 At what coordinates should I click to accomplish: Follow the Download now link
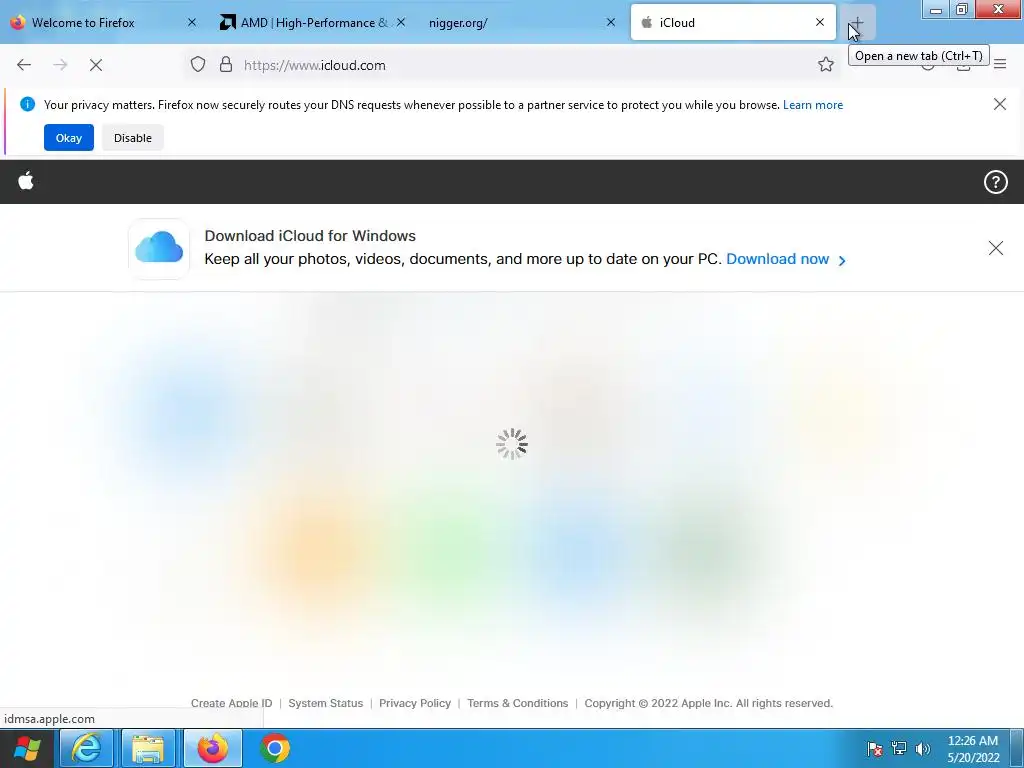coord(777,259)
